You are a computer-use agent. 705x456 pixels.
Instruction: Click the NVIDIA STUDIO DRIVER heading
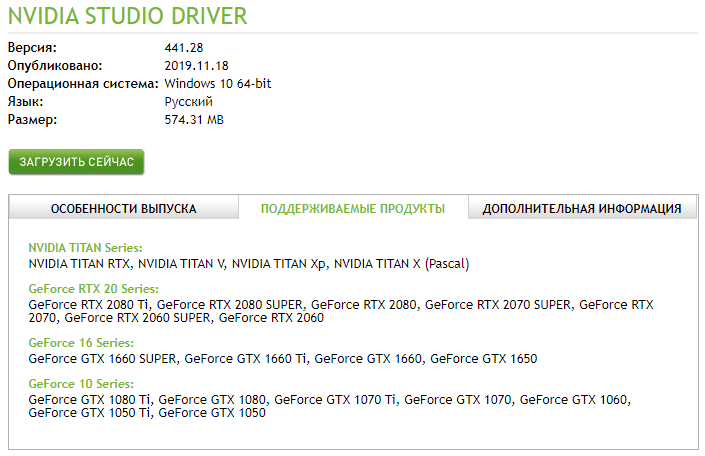coord(128,16)
